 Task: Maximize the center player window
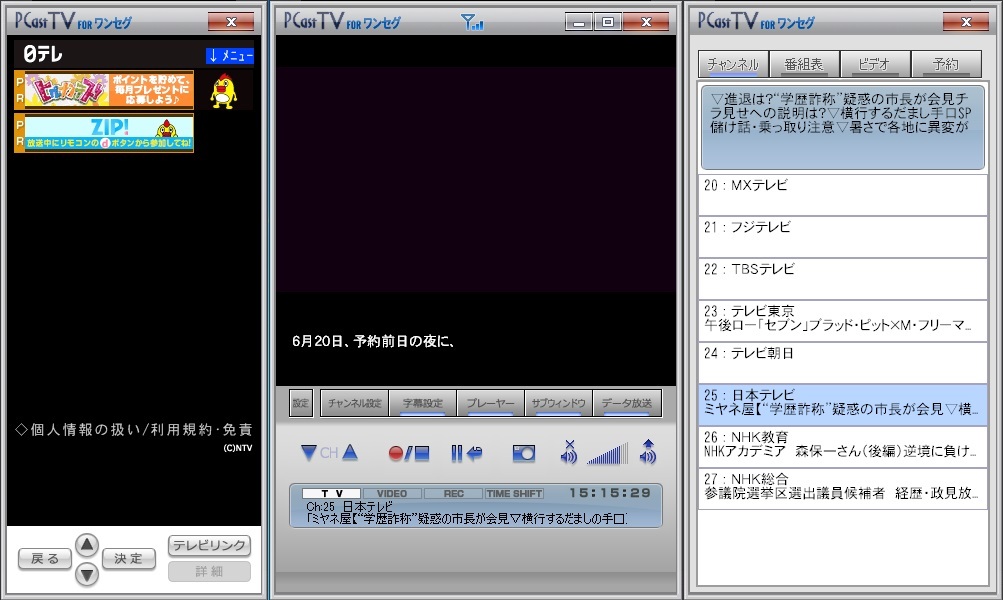(x=608, y=22)
